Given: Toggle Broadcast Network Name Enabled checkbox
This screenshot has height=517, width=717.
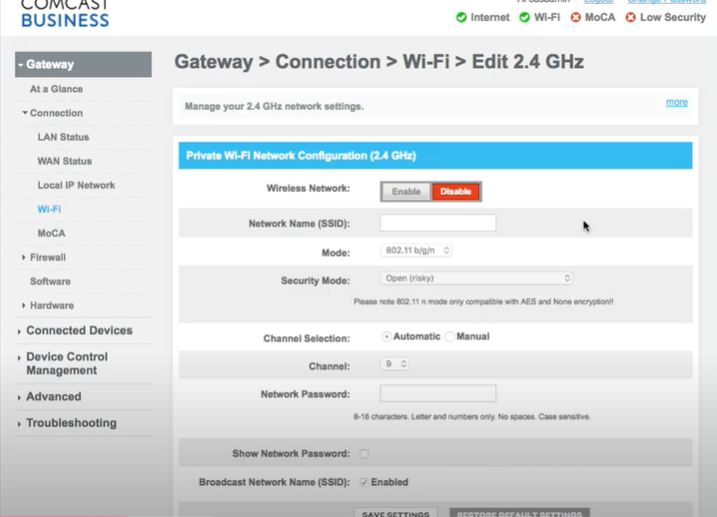Looking at the screenshot, I should [364, 482].
